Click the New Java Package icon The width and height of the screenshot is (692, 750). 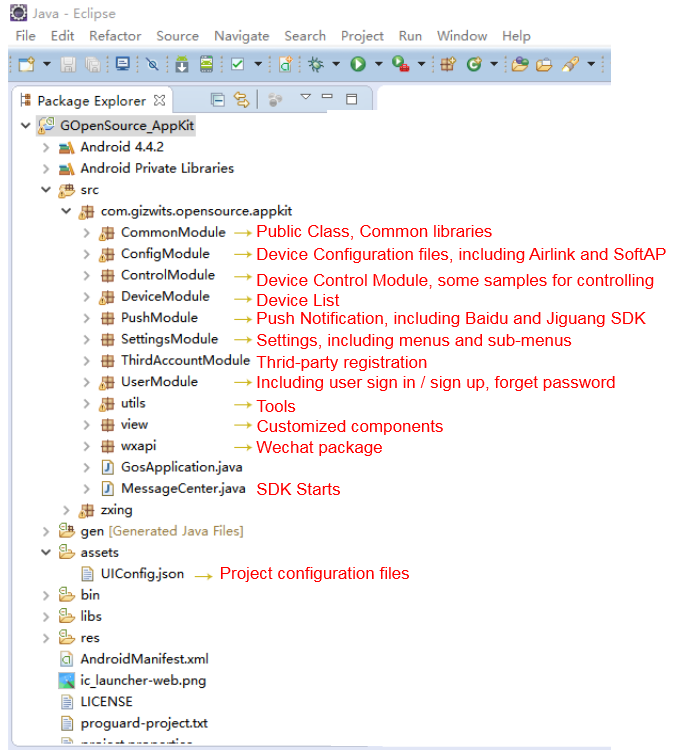click(x=449, y=64)
